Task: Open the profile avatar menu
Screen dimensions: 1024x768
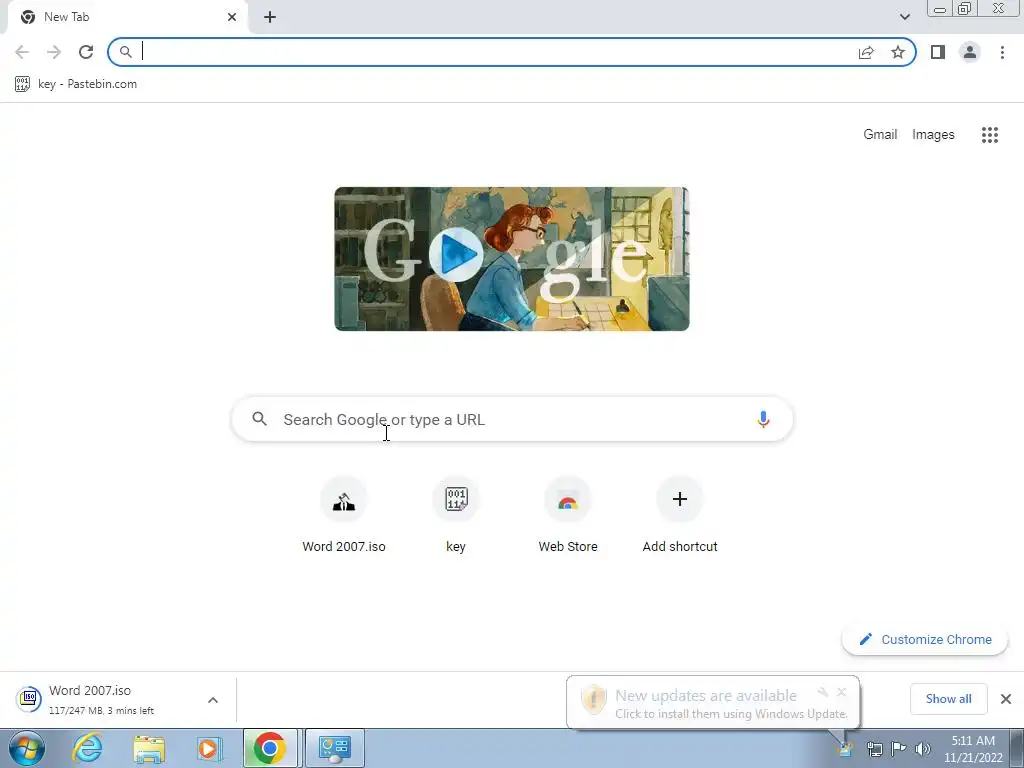Action: point(970,52)
